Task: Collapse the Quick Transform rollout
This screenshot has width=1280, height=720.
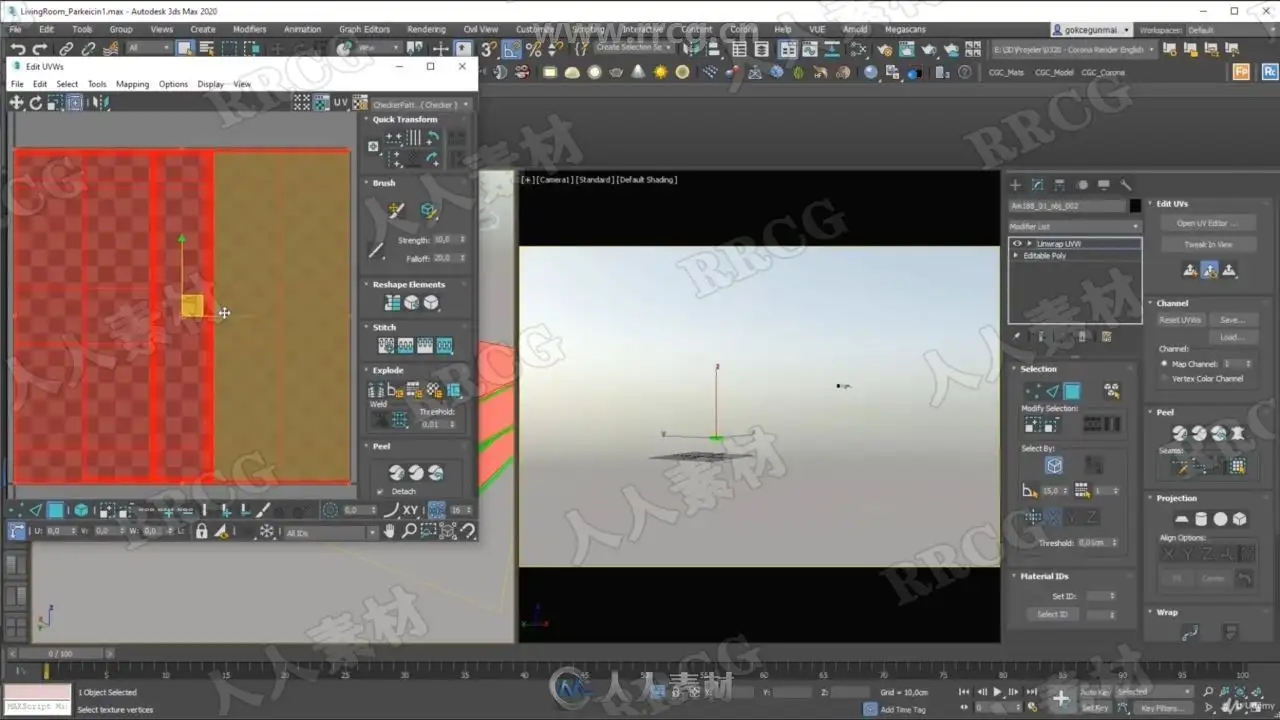Action: click(405, 119)
